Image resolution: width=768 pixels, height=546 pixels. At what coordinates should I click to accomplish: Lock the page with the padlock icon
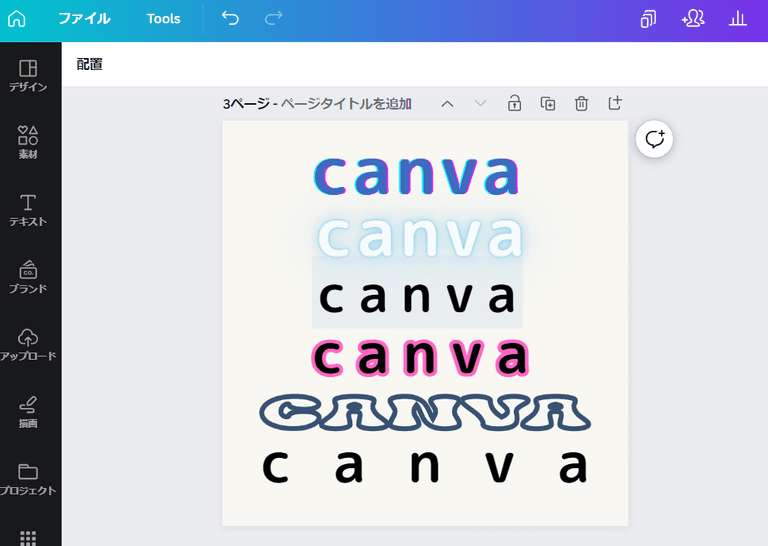(514, 103)
